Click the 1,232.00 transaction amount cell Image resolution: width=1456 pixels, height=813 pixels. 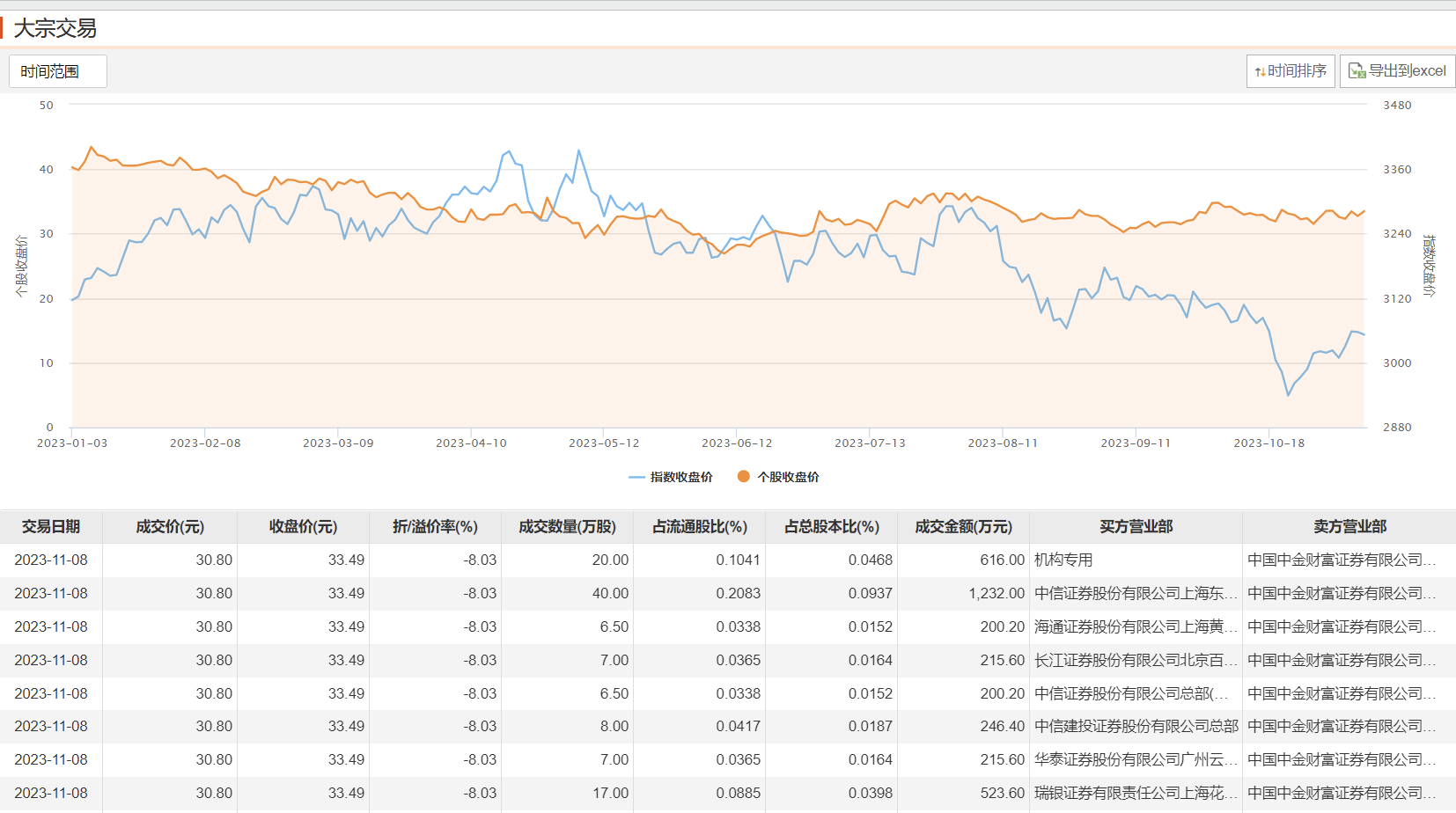(x=996, y=593)
